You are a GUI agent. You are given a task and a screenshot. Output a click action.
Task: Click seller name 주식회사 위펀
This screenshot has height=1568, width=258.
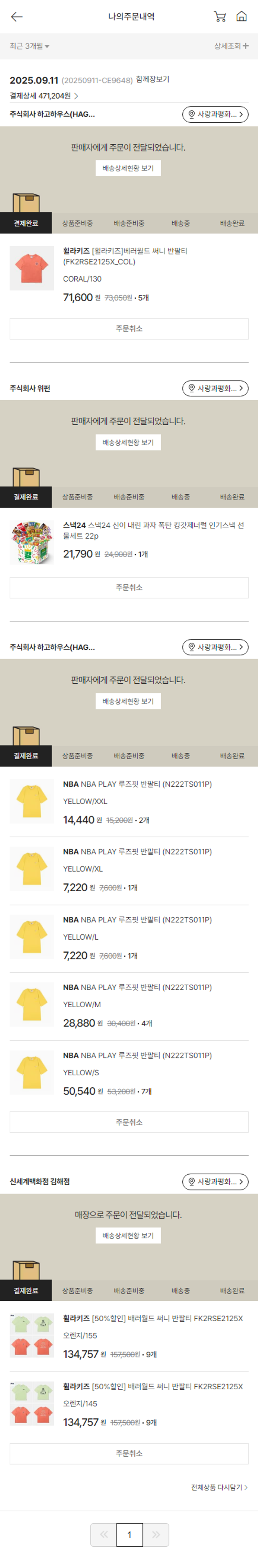point(30,388)
